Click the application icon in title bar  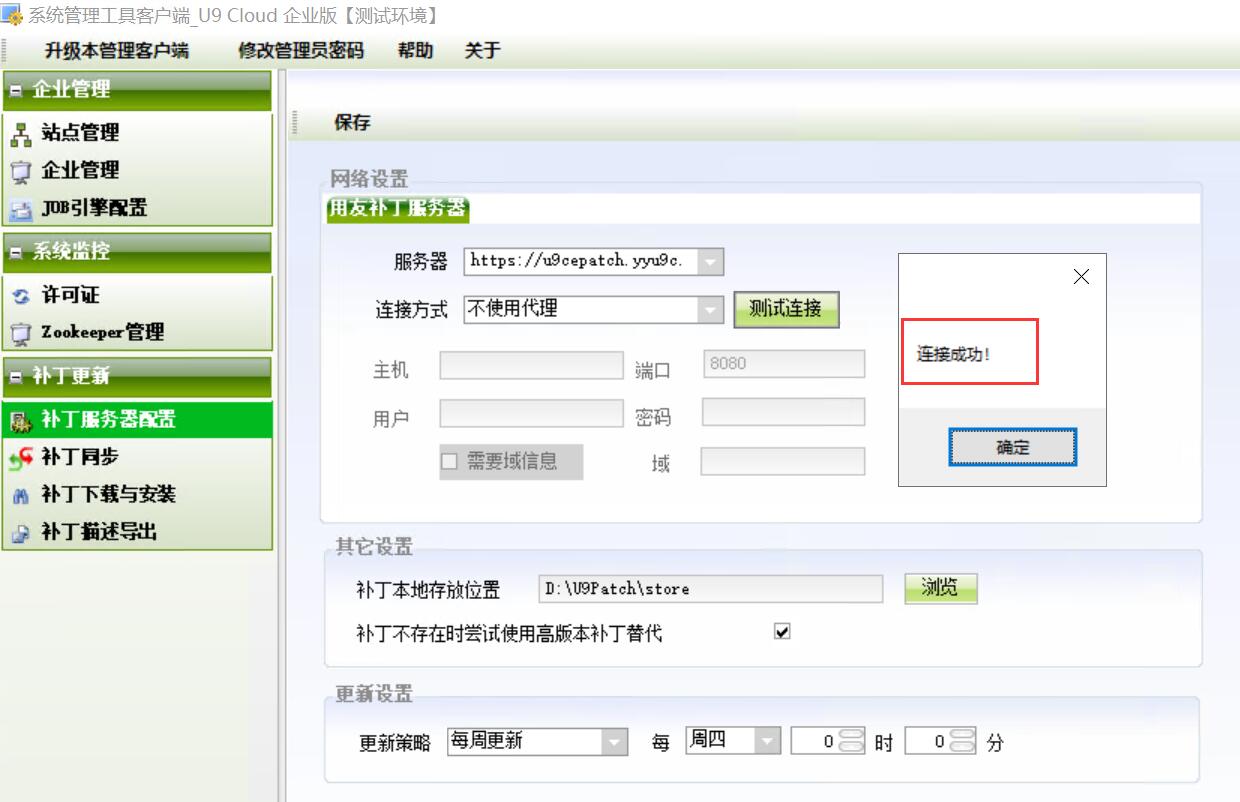click(12, 15)
